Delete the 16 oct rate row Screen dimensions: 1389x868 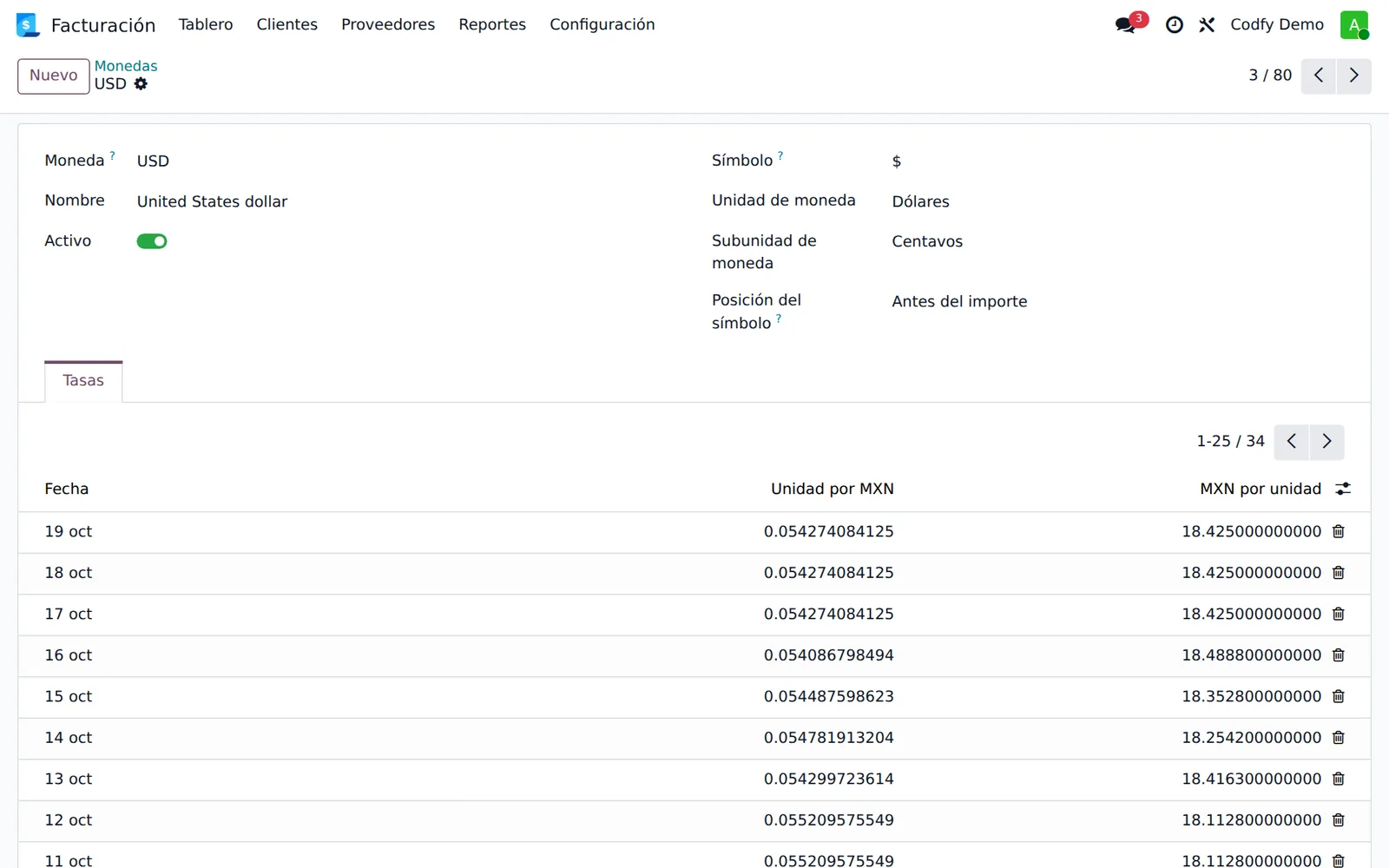[x=1339, y=655]
